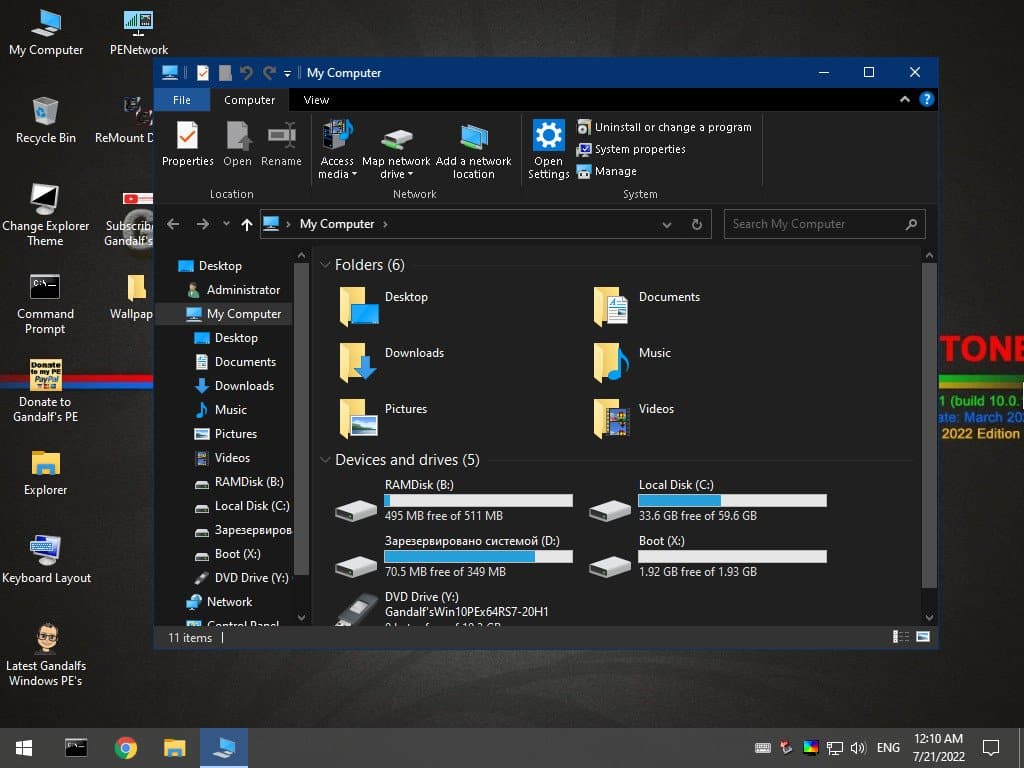Viewport: 1024px width, 768px height.
Task: Select DVD Drive (Y:) in the main pane
Action: (x=444, y=610)
